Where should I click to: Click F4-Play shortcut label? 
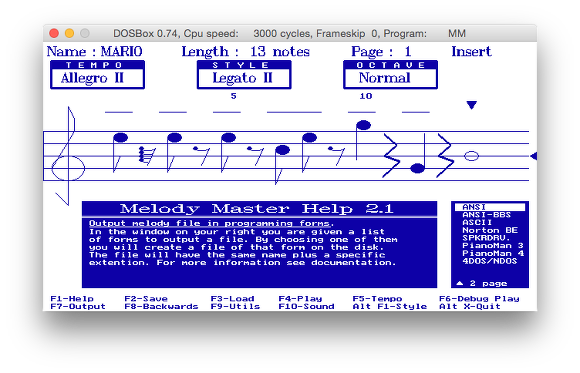(x=300, y=299)
